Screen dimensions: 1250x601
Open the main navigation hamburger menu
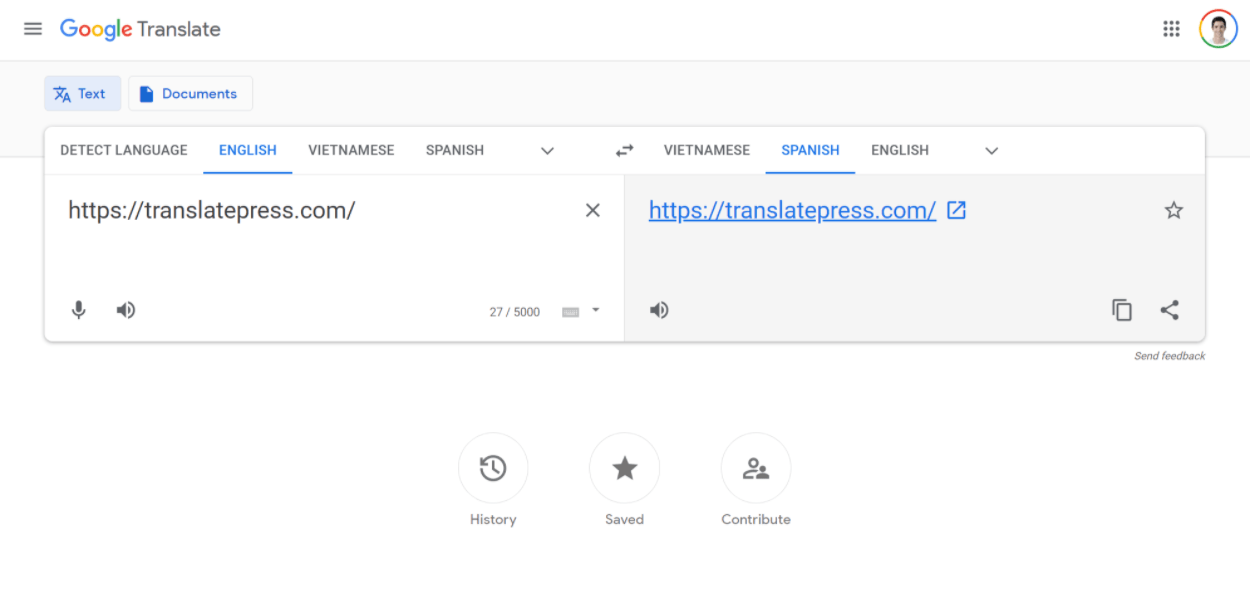(x=32, y=28)
